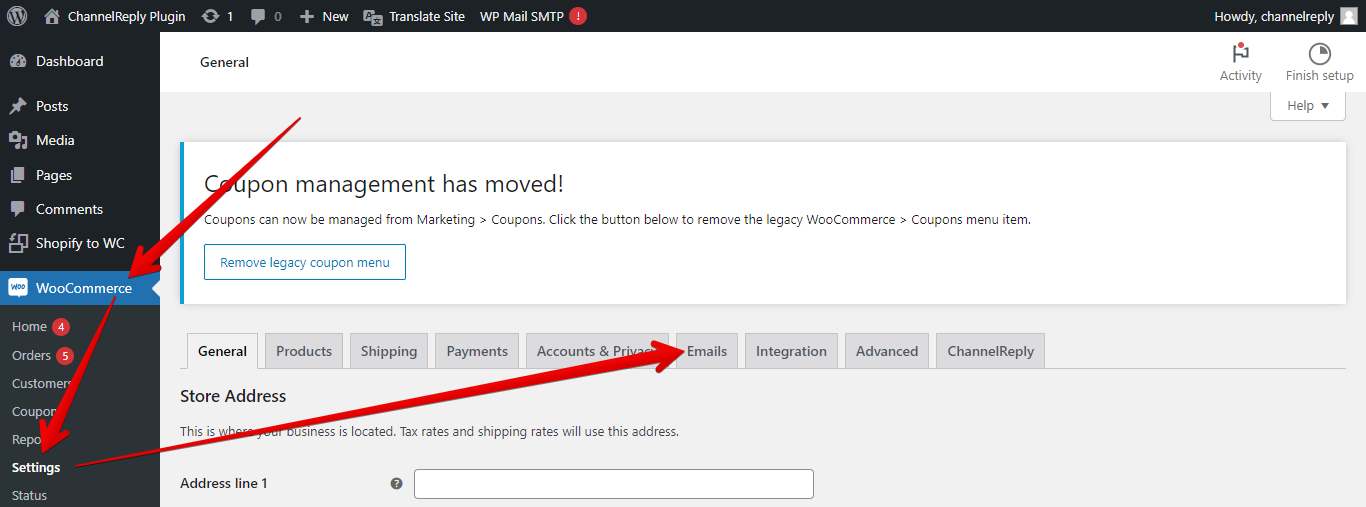Viewport: 1366px width, 507px height.
Task: Open the Pages menu item
Action: (80, 175)
